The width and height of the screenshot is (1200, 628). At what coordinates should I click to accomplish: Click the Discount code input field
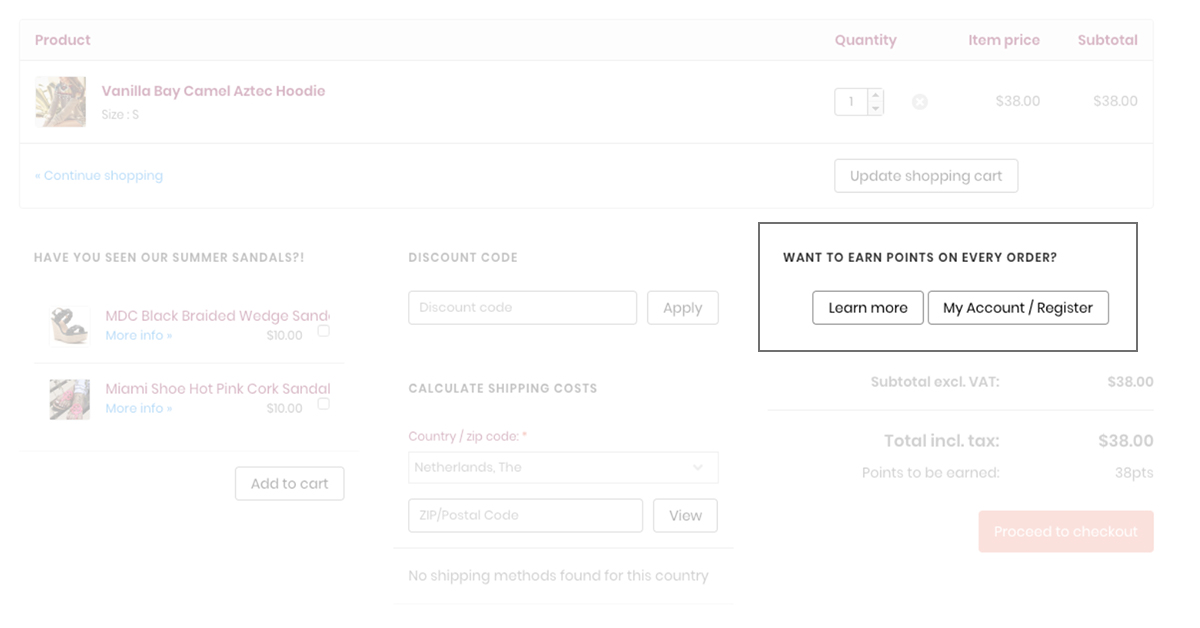click(x=522, y=307)
